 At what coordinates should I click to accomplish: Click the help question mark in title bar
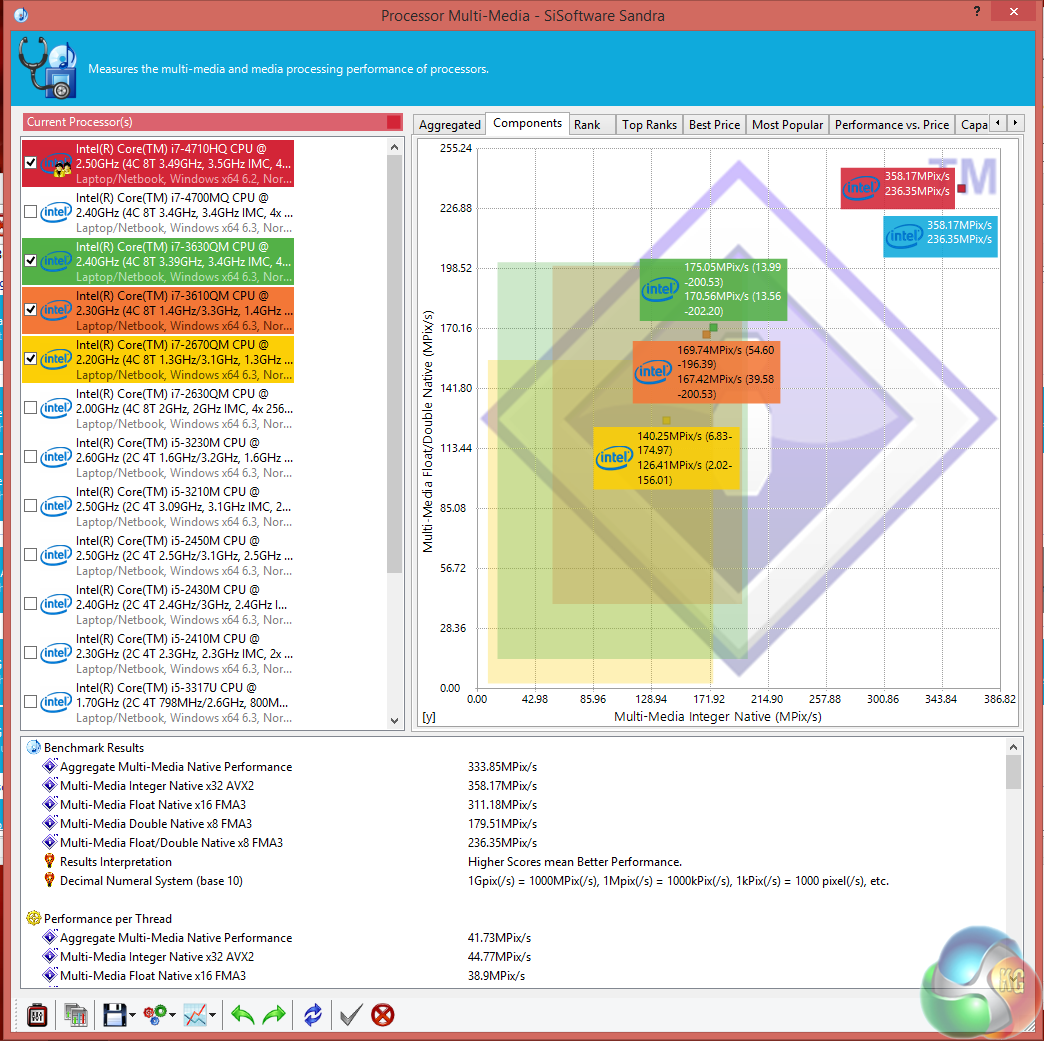977,11
